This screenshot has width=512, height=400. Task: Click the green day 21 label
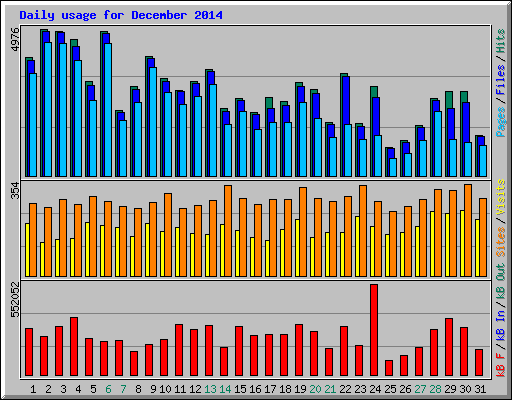tap(330, 389)
